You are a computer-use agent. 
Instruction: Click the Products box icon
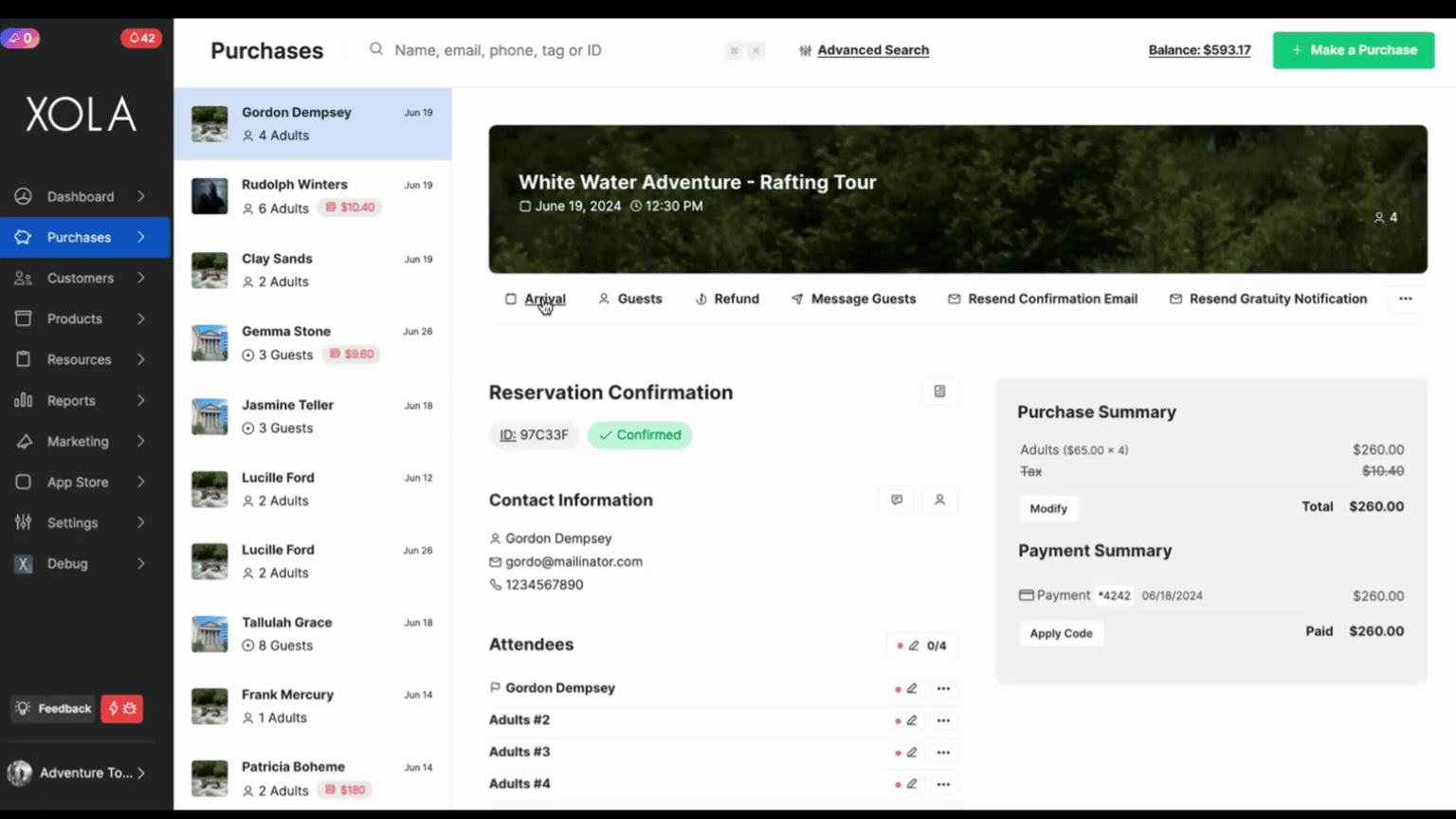(x=24, y=318)
